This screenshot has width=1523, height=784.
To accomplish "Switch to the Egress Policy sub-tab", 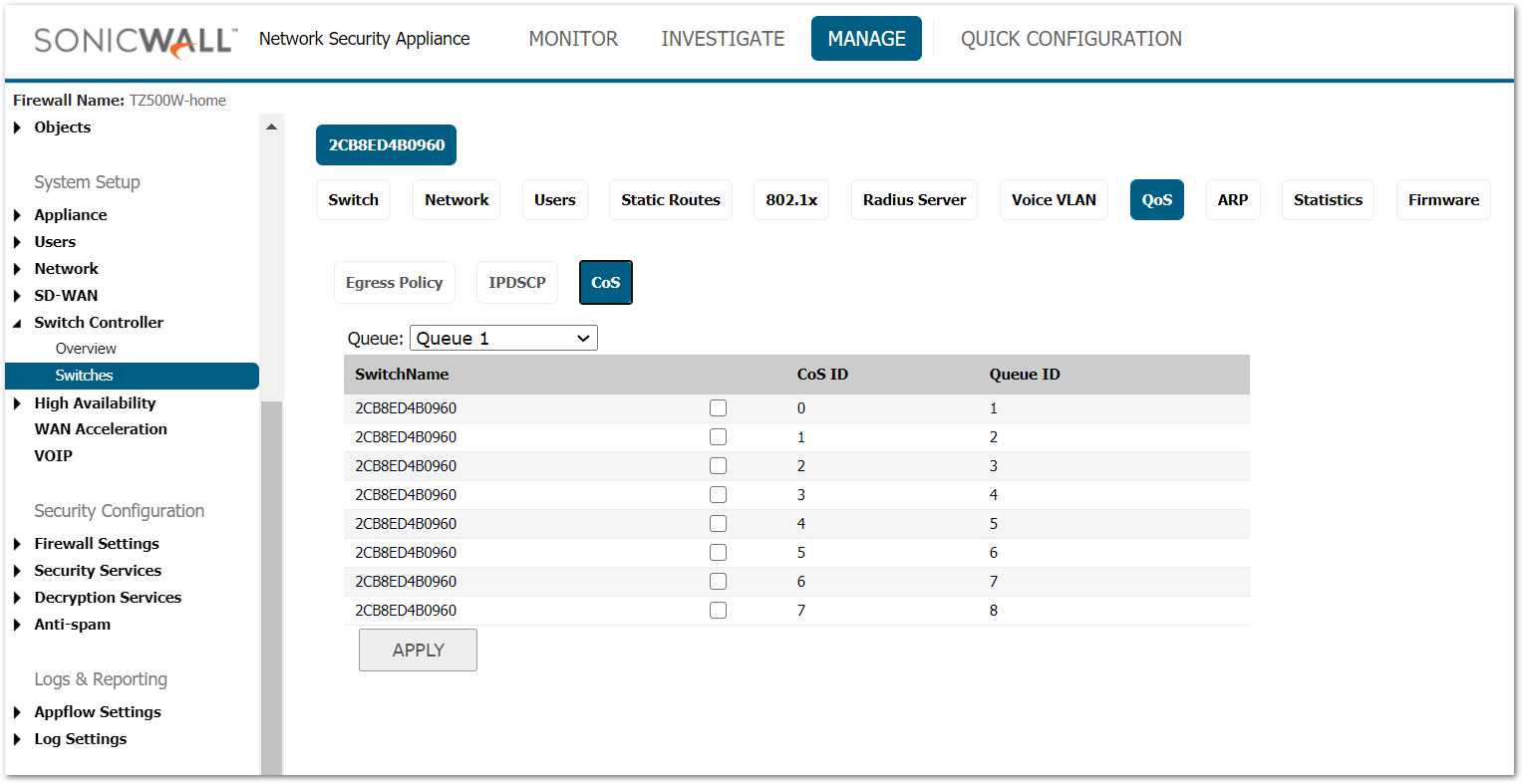I will tap(395, 282).
